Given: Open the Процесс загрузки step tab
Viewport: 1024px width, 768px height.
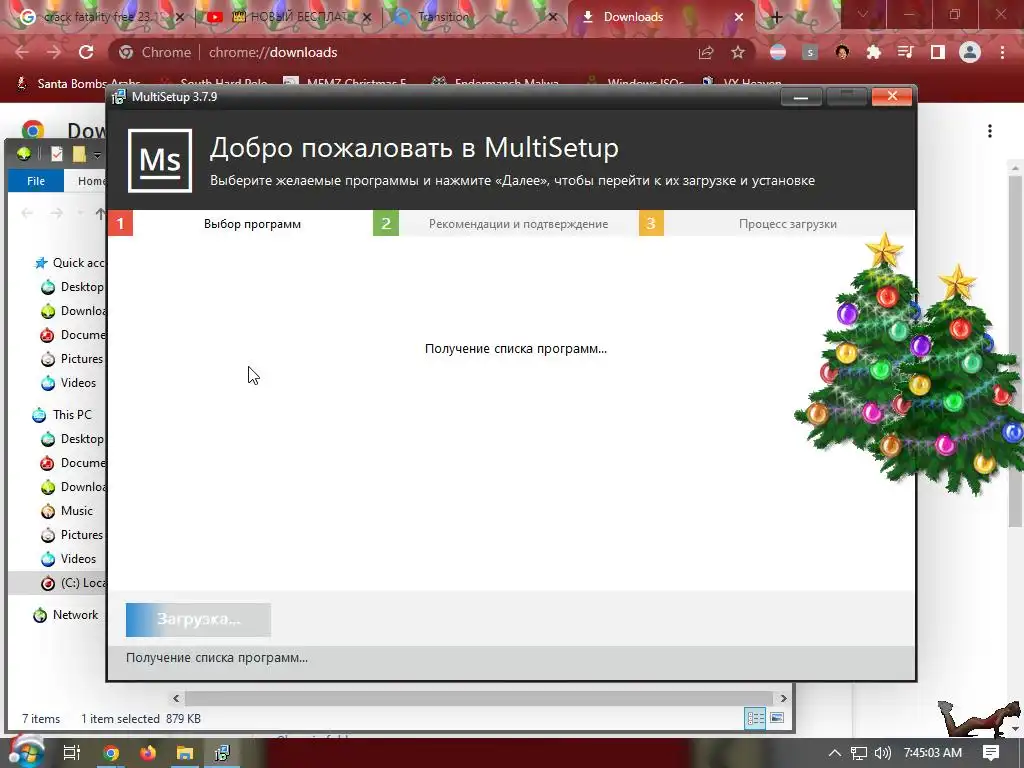Looking at the screenshot, I should (788, 223).
